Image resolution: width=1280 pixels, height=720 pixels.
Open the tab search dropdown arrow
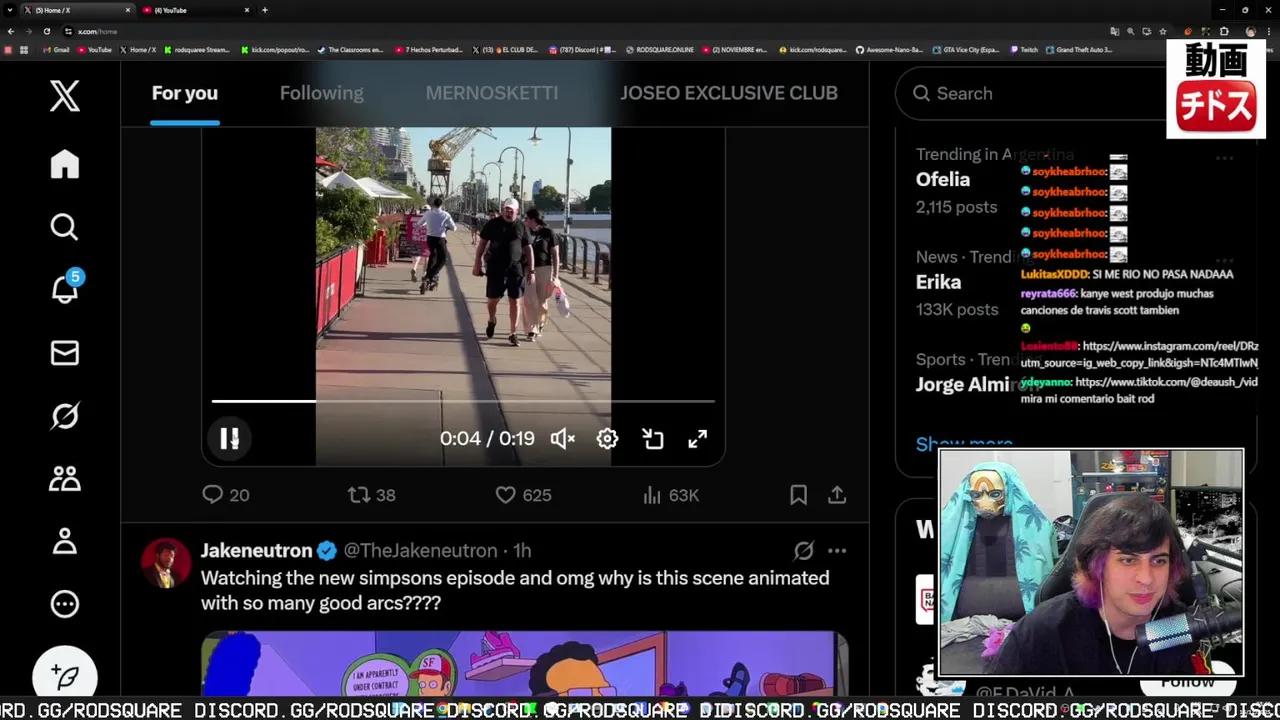point(9,10)
